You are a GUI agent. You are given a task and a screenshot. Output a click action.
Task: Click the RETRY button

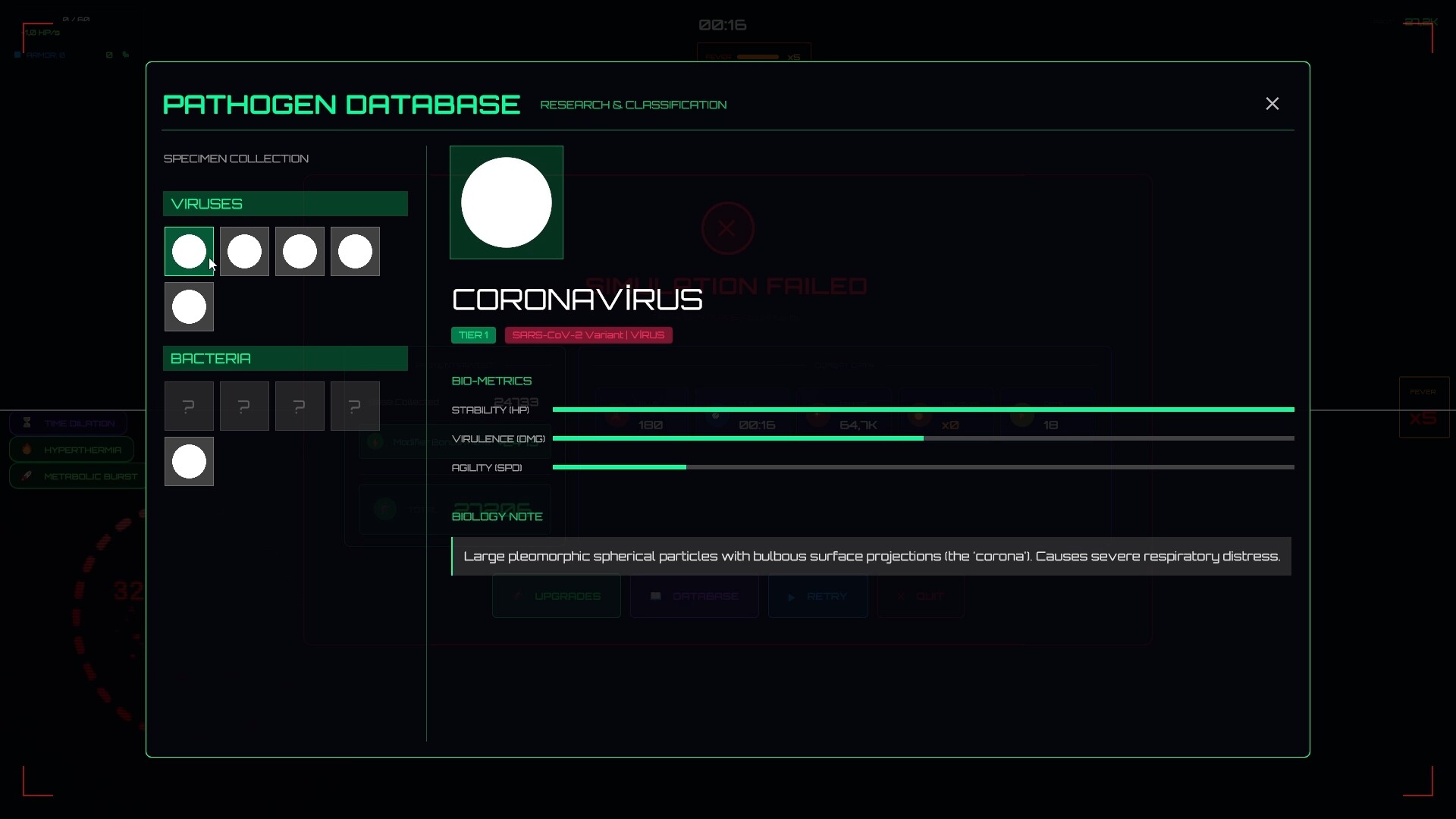point(818,597)
